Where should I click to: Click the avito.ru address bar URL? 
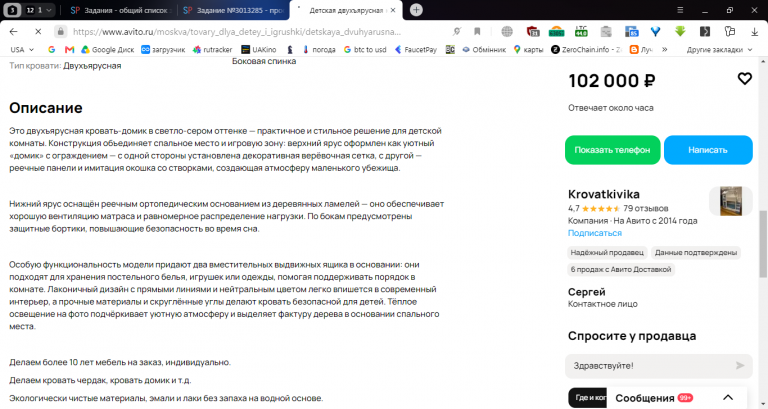pyautogui.click(x=237, y=32)
